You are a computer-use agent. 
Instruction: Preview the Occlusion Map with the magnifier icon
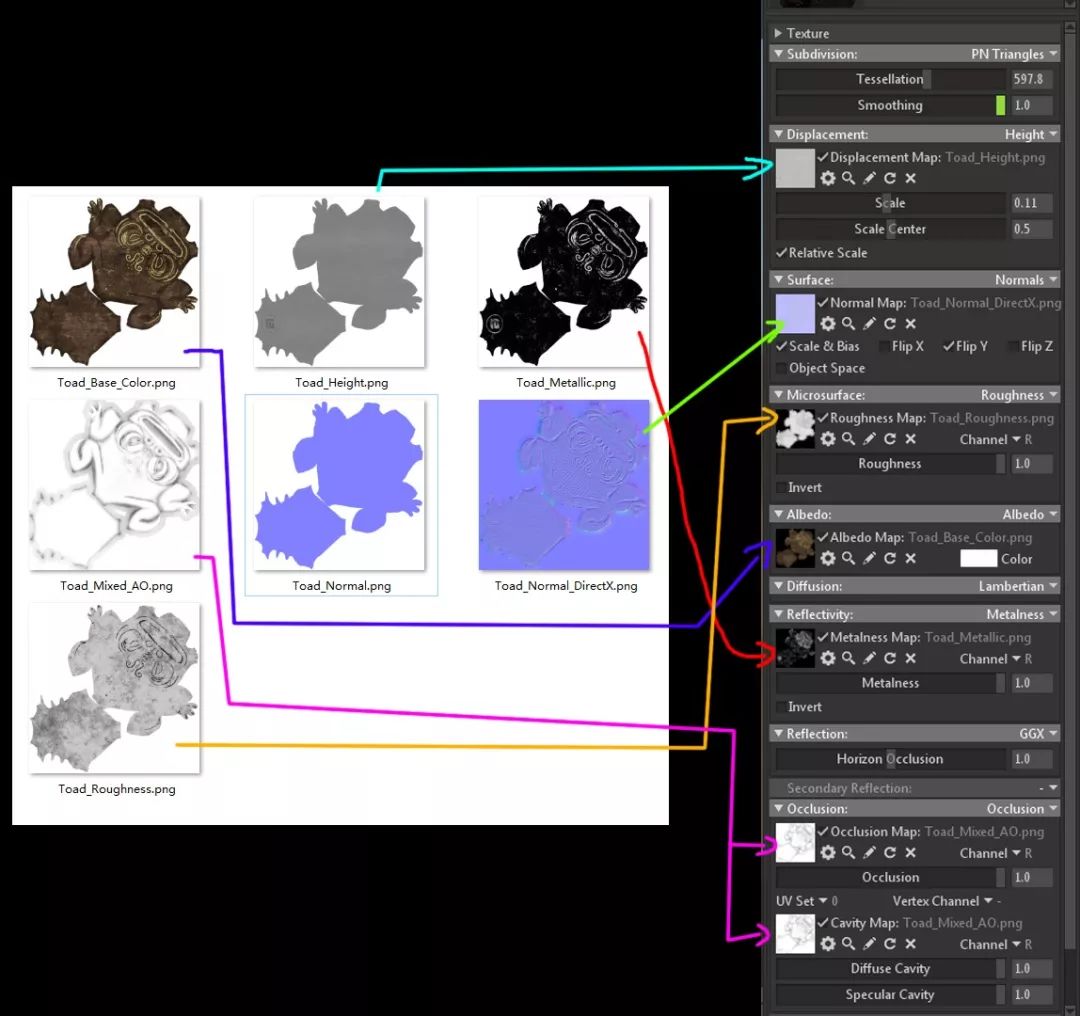[x=848, y=853]
